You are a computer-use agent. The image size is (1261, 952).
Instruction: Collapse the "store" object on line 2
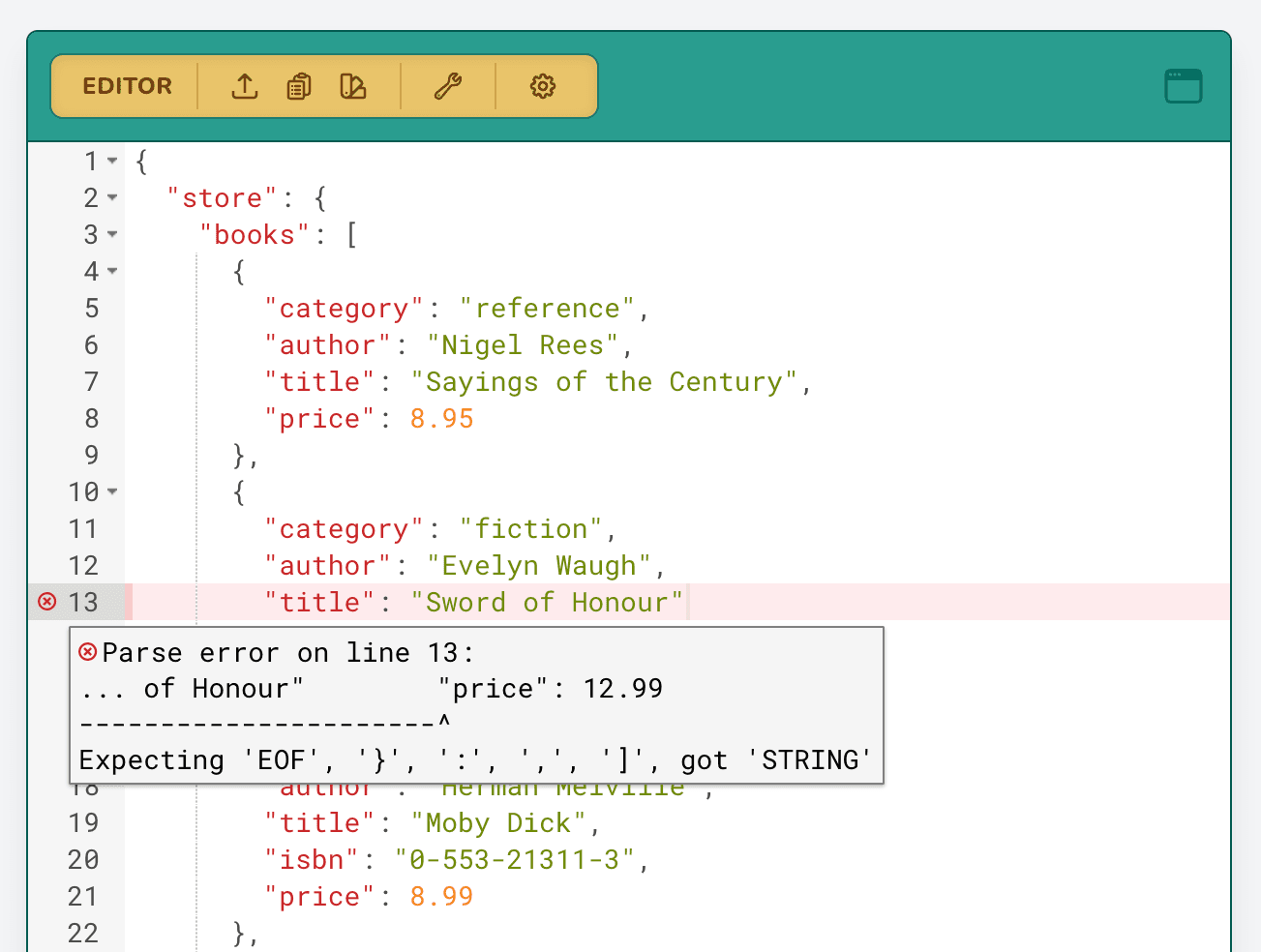tap(112, 197)
